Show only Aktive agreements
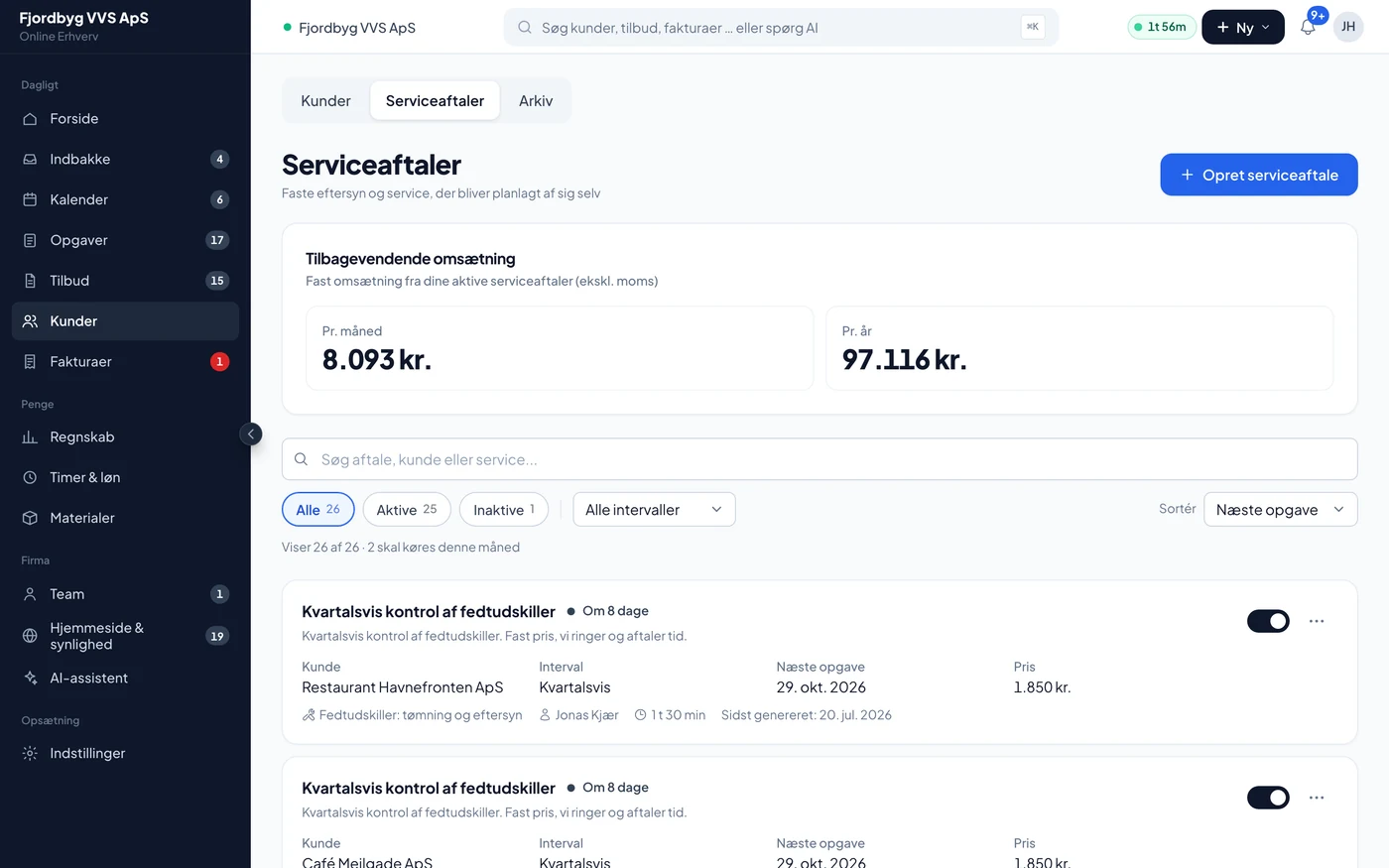The width and height of the screenshot is (1389, 868). pos(407,510)
